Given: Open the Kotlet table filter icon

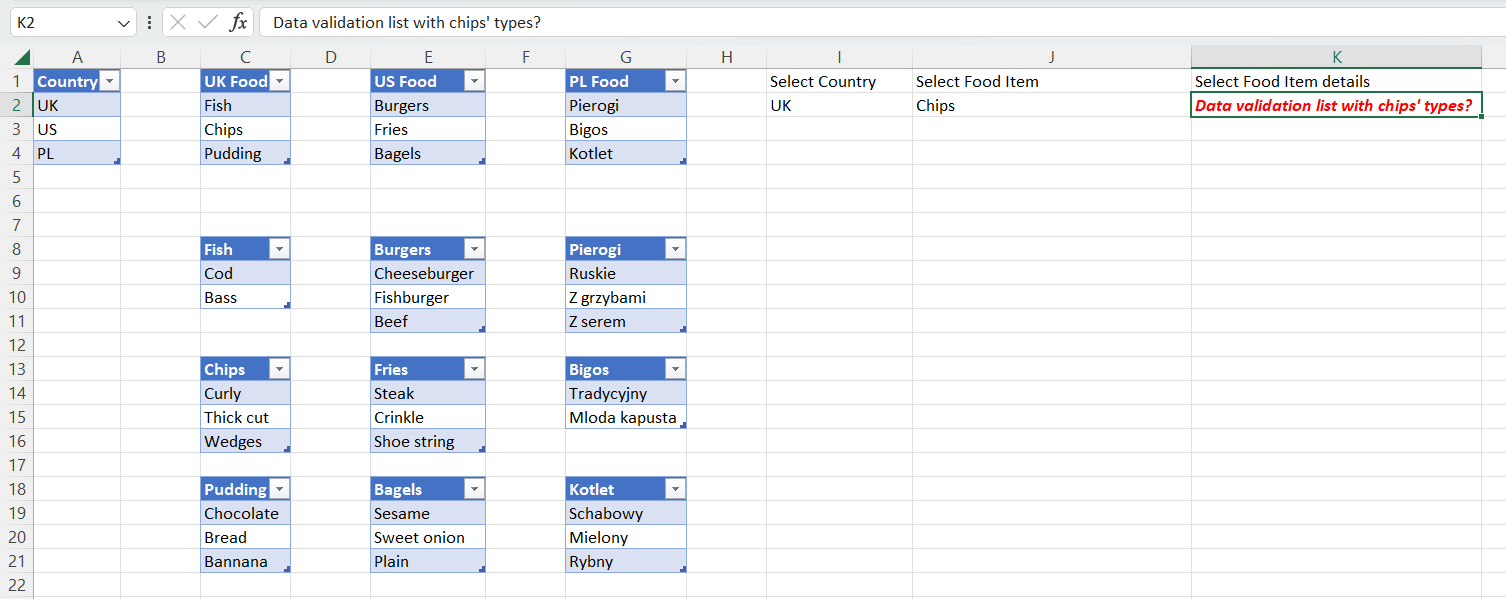Looking at the screenshot, I should point(675,488).
